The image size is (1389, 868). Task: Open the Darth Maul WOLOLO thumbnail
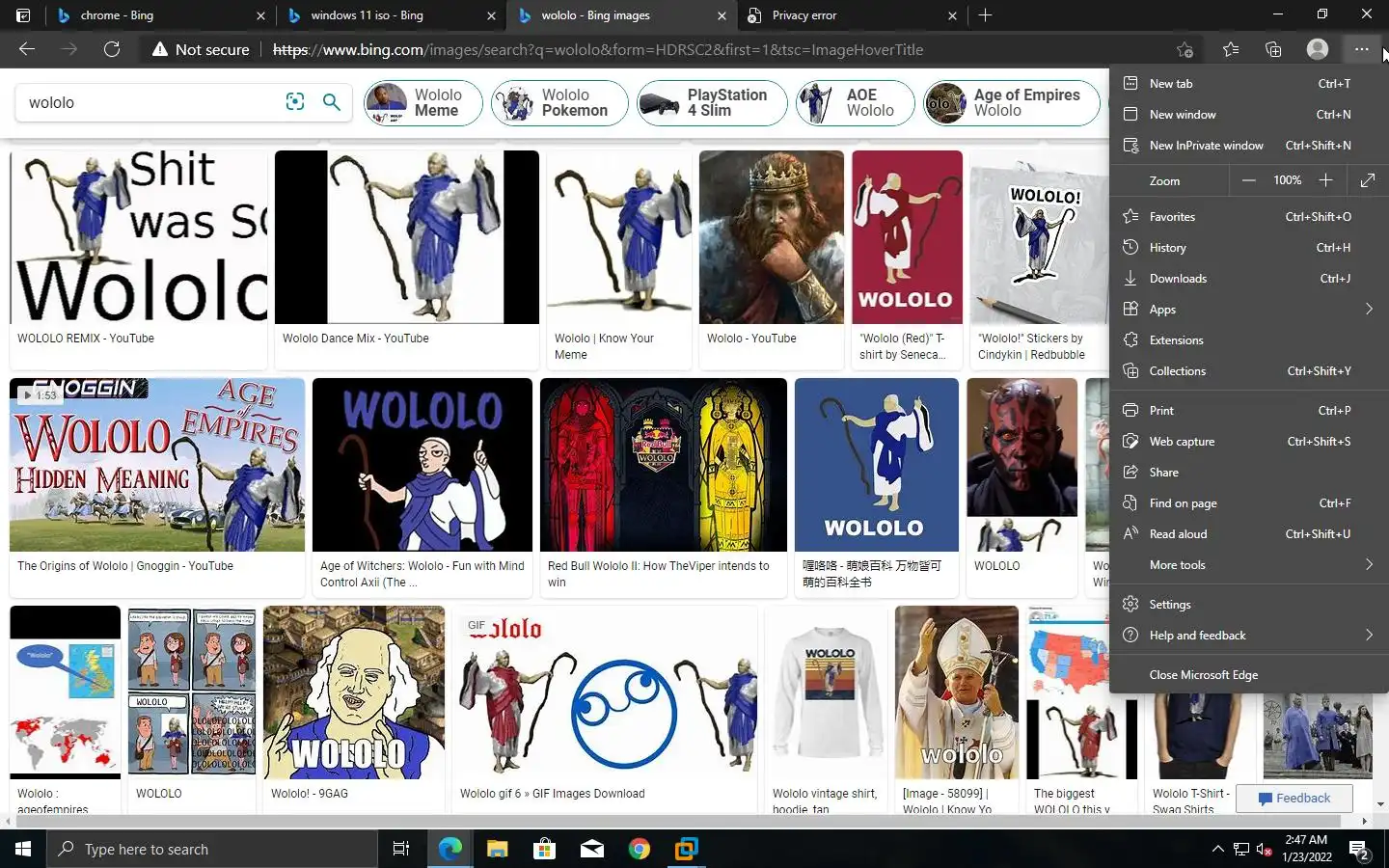(x=1021, y=465)
